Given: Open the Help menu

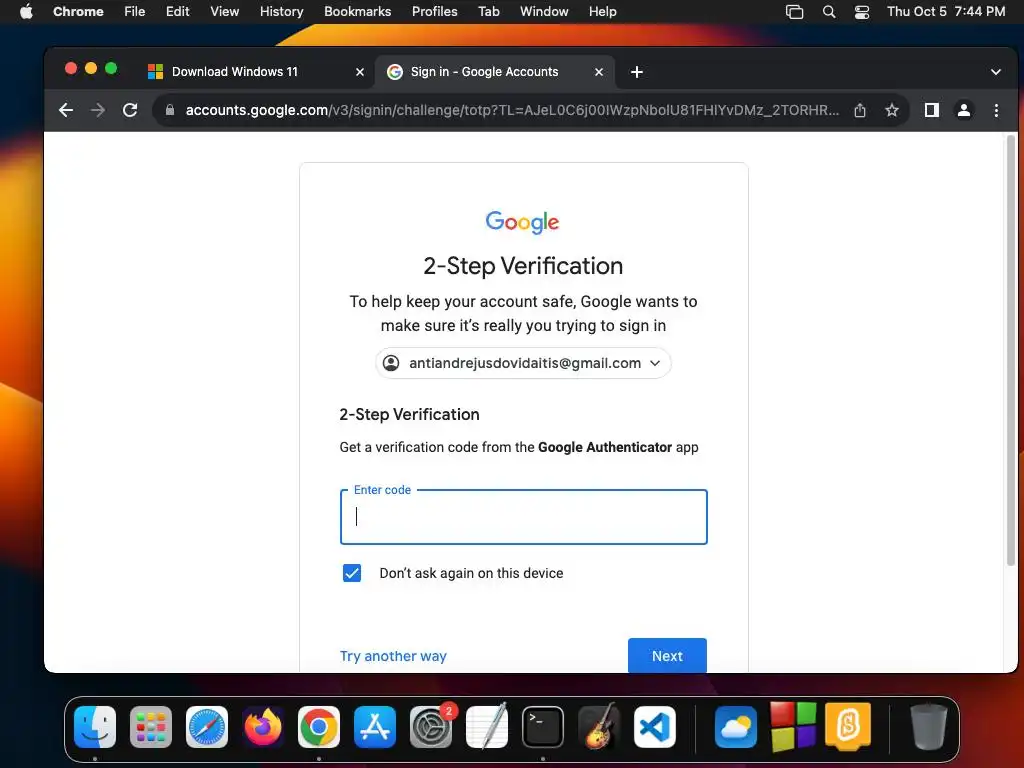Looking at the screenshot, I should tap(602, 11).
